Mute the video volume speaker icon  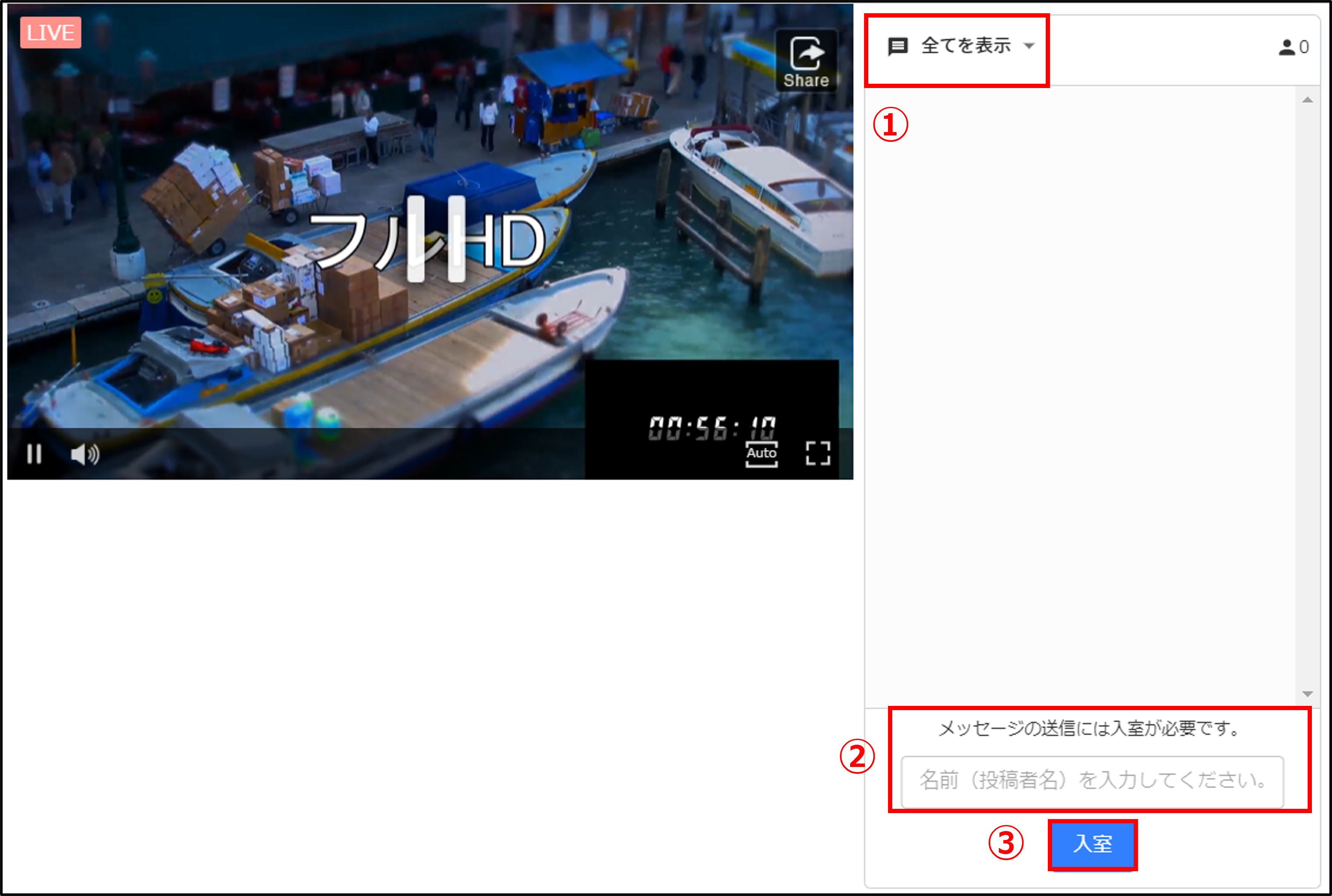point(85,454)
